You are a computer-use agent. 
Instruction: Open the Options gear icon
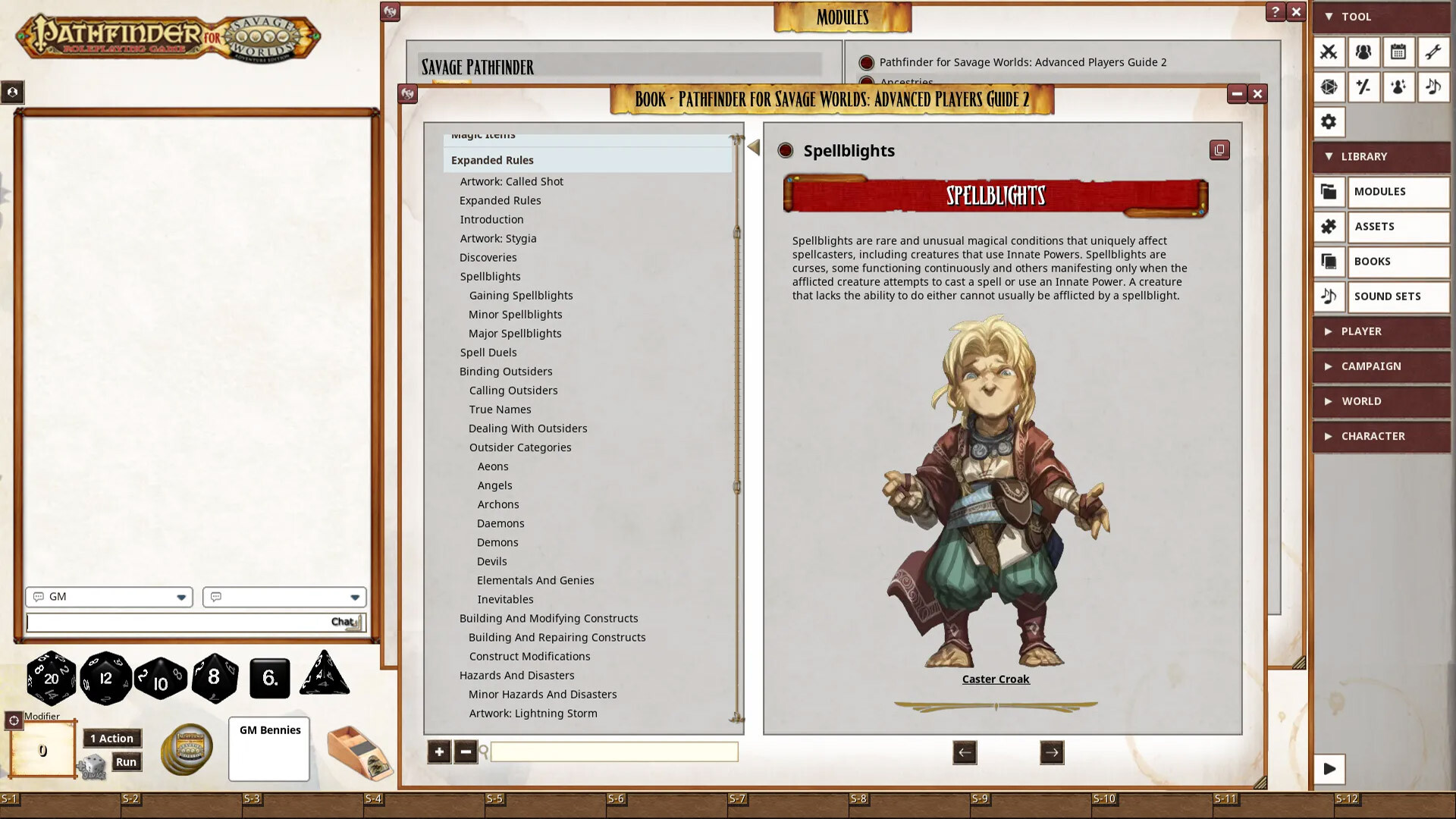tap(1329, 121)
